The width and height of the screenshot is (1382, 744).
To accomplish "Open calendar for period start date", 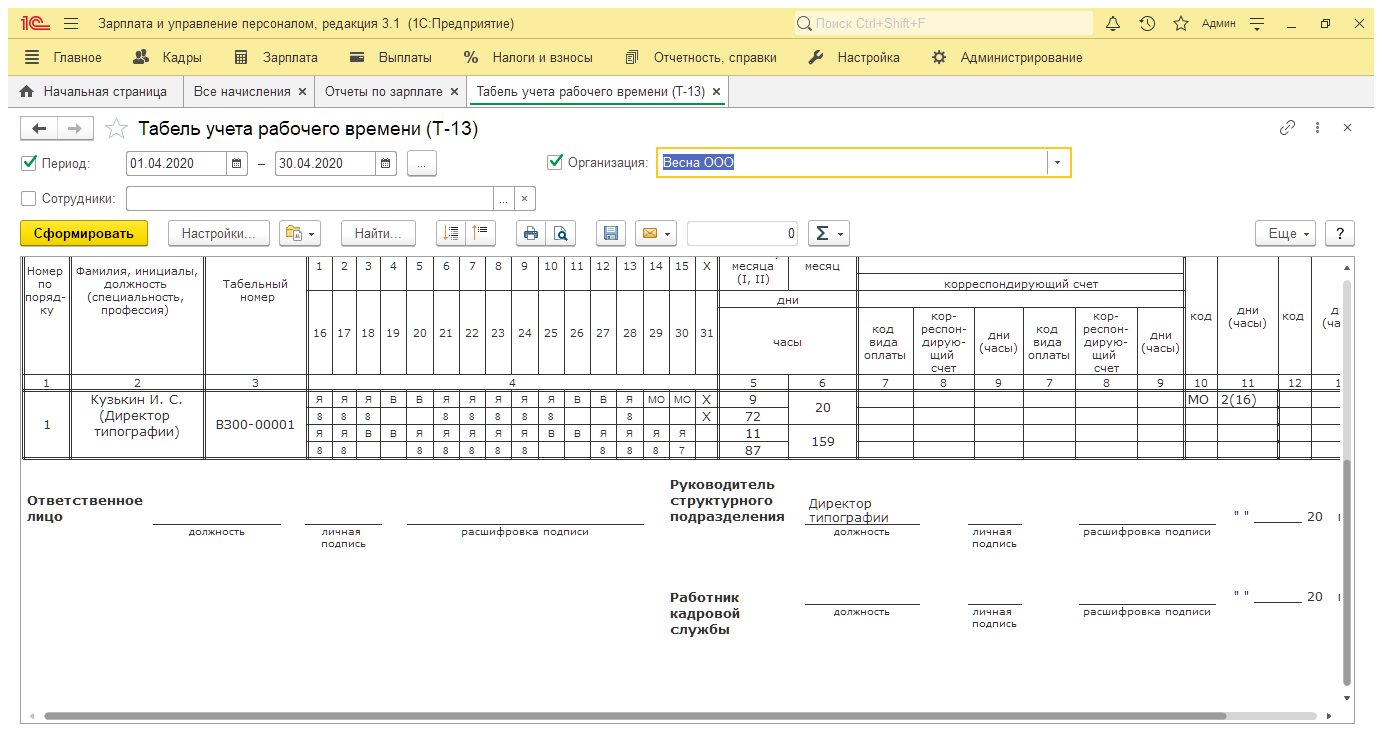I will (237, 163).
